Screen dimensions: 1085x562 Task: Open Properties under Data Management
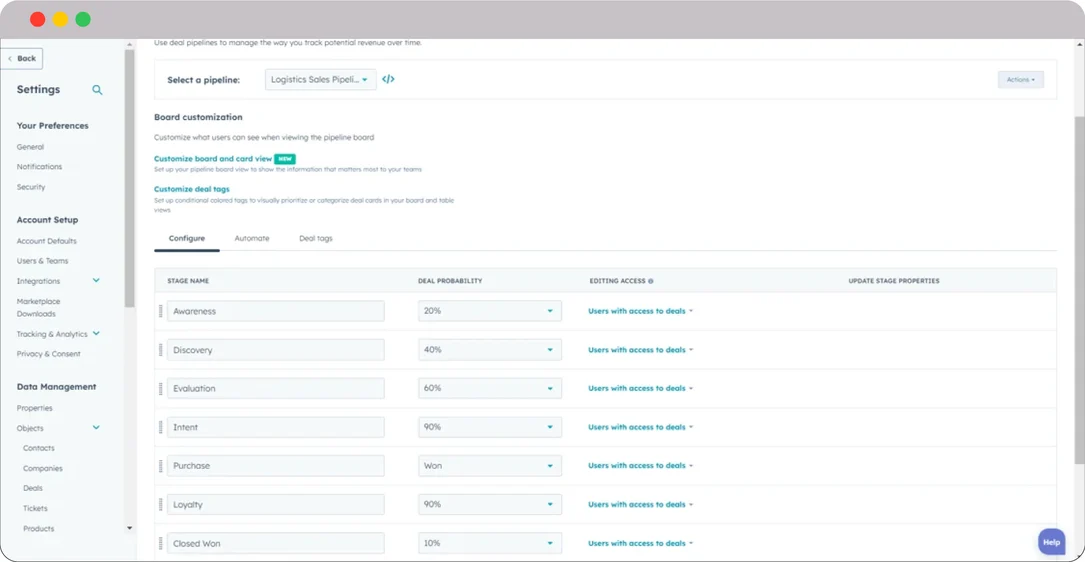click(35, 408)
